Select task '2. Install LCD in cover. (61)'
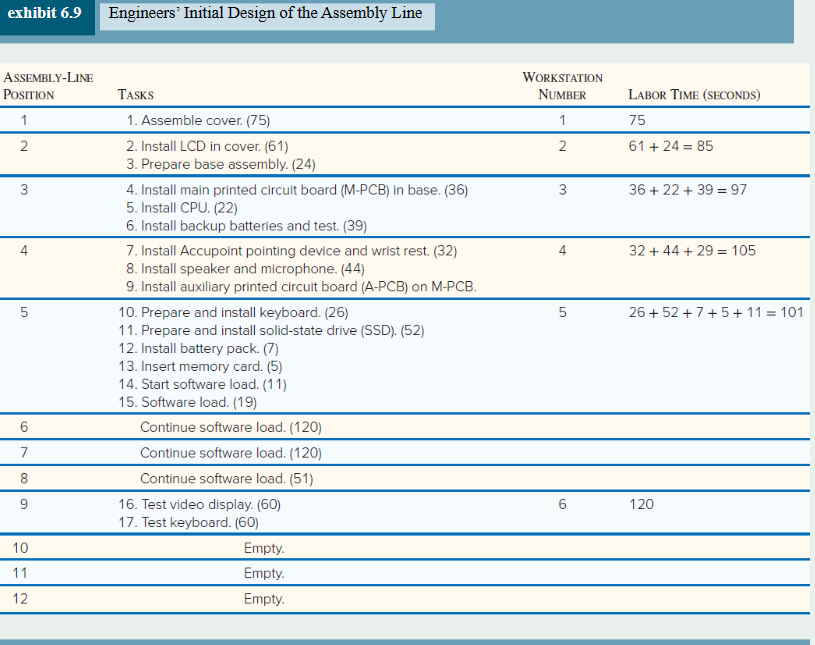 pyautogui.click(x=207, y=147)
